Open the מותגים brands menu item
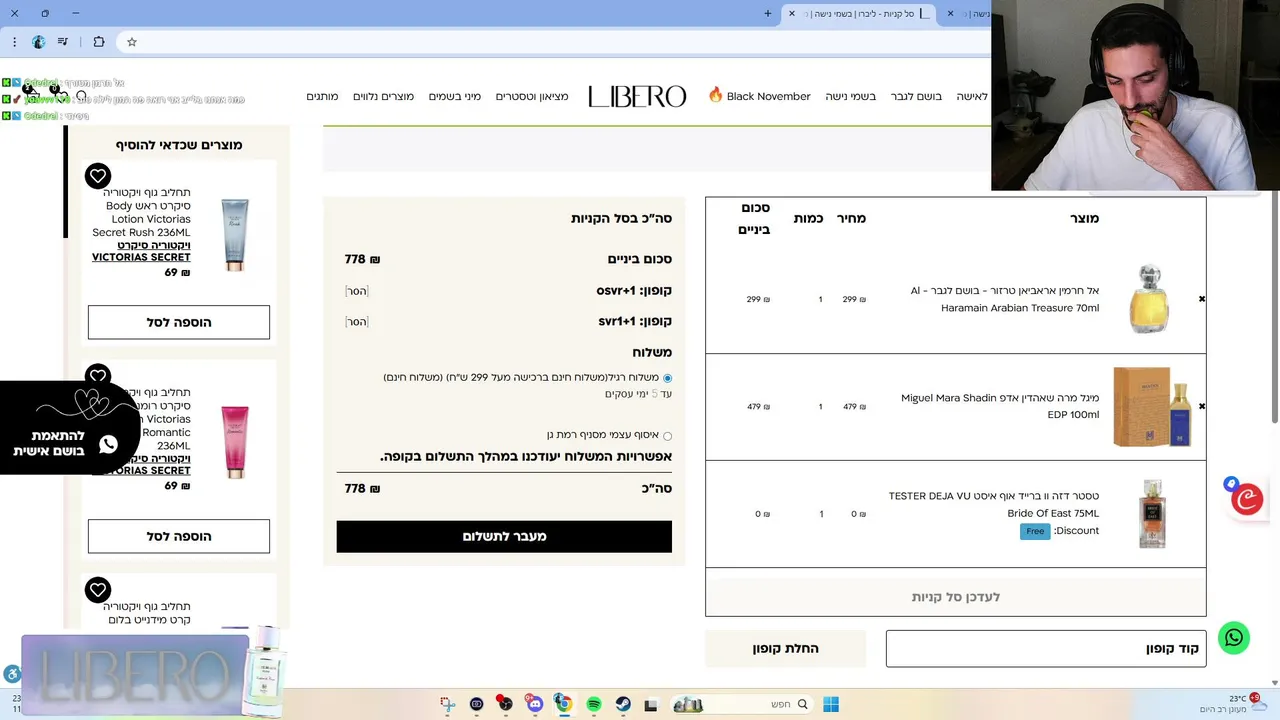The width and height of the screenshot is (1280, 720). 322,96
